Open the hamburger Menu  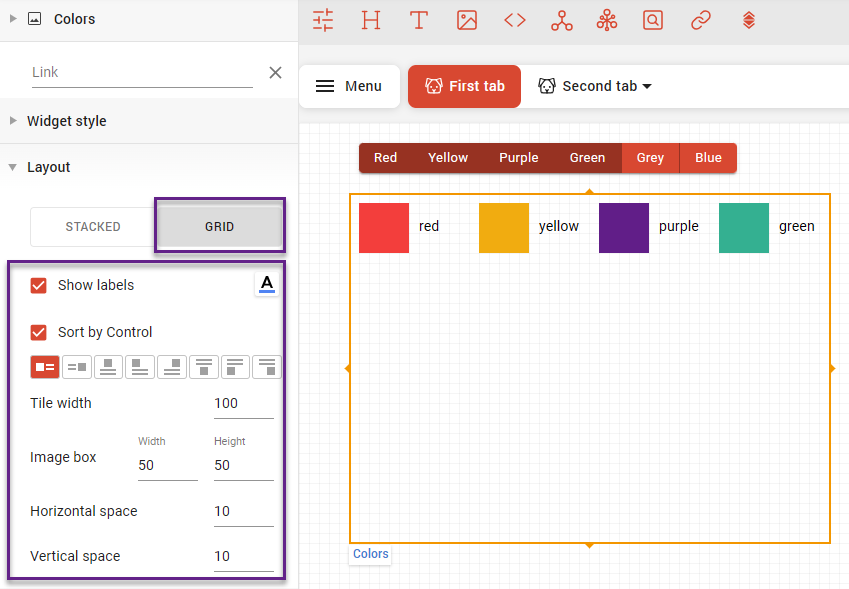click(349, 86)
